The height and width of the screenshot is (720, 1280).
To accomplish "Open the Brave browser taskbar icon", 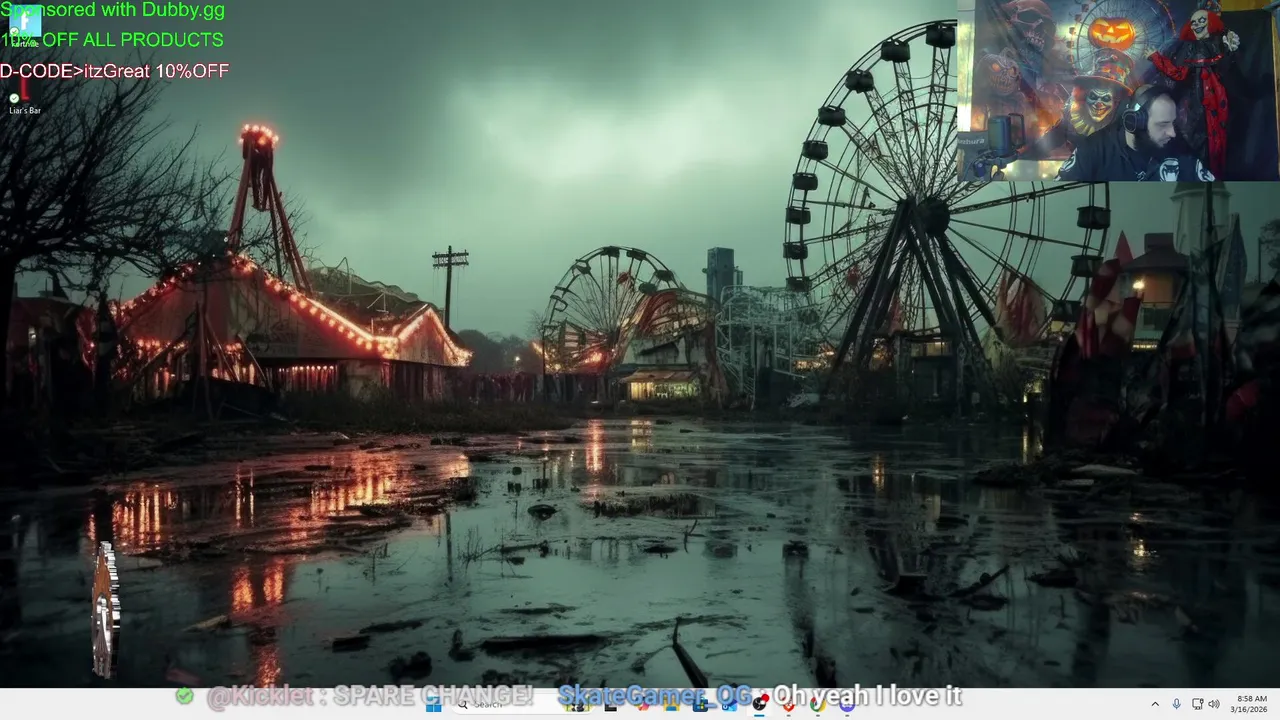I will point(788,704).
